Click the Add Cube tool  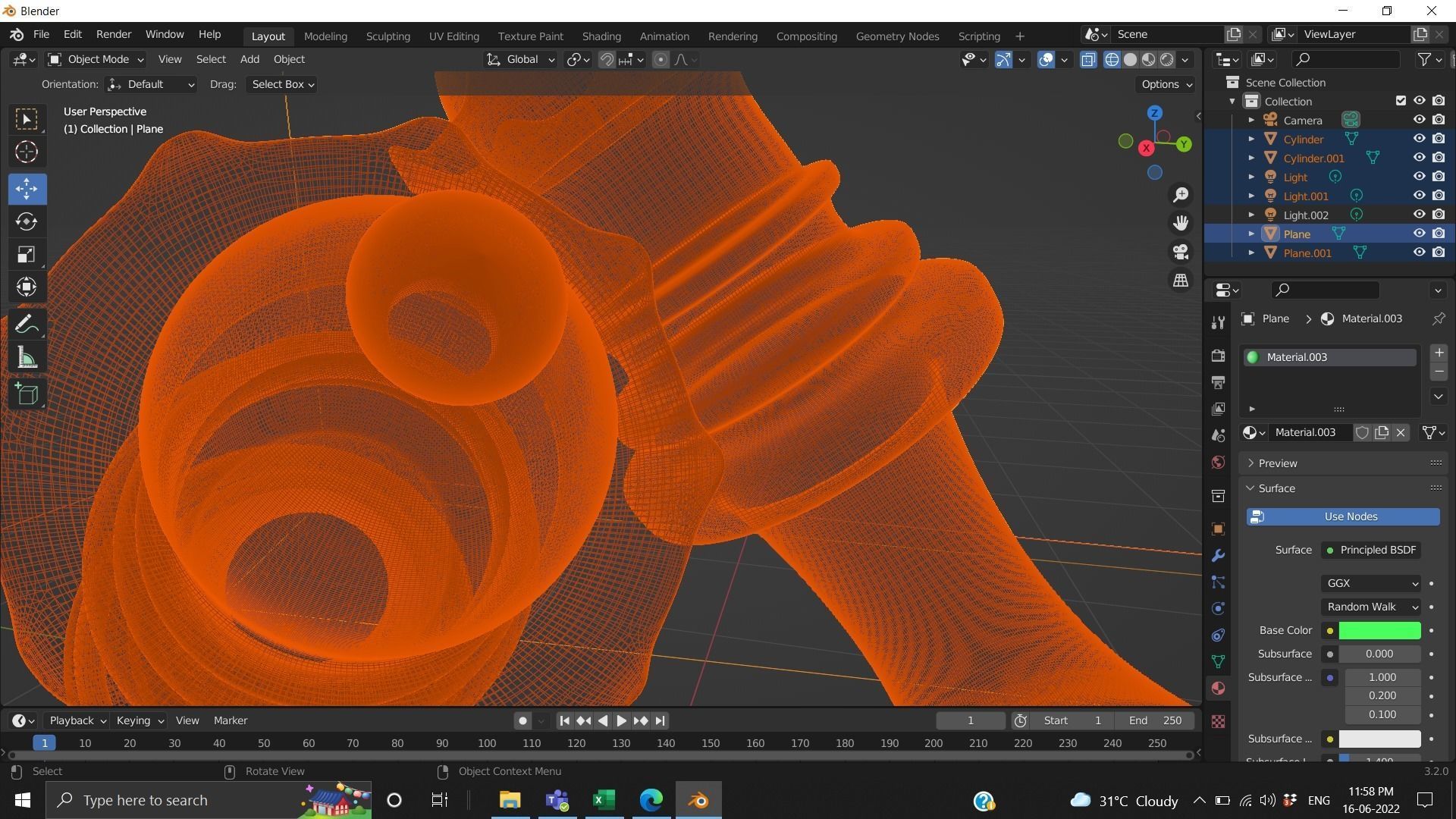click(27, 394)
